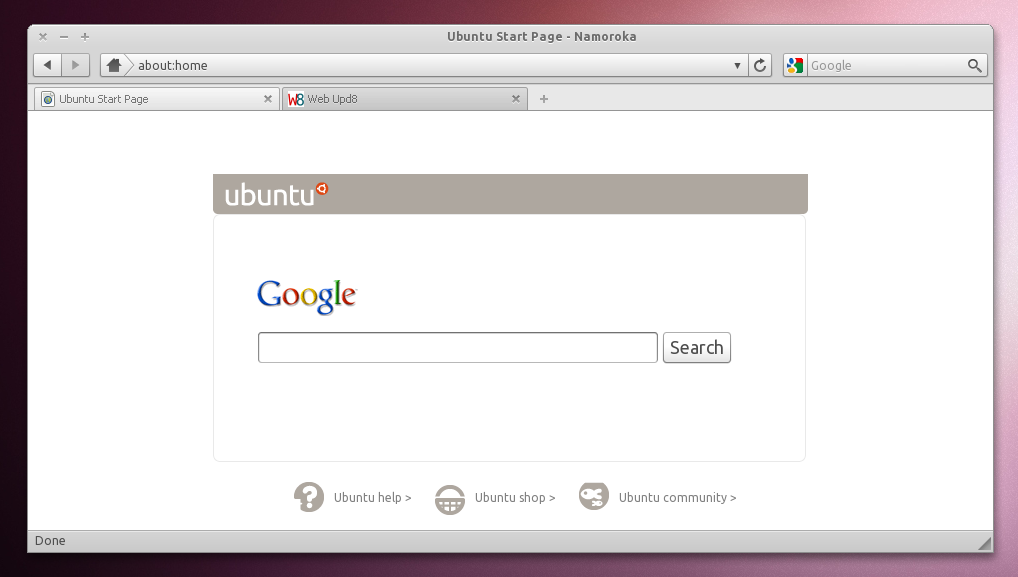
Task: Switch to the Web Upd8 tab
Action: pyautogui.click(x=404, y=99)
